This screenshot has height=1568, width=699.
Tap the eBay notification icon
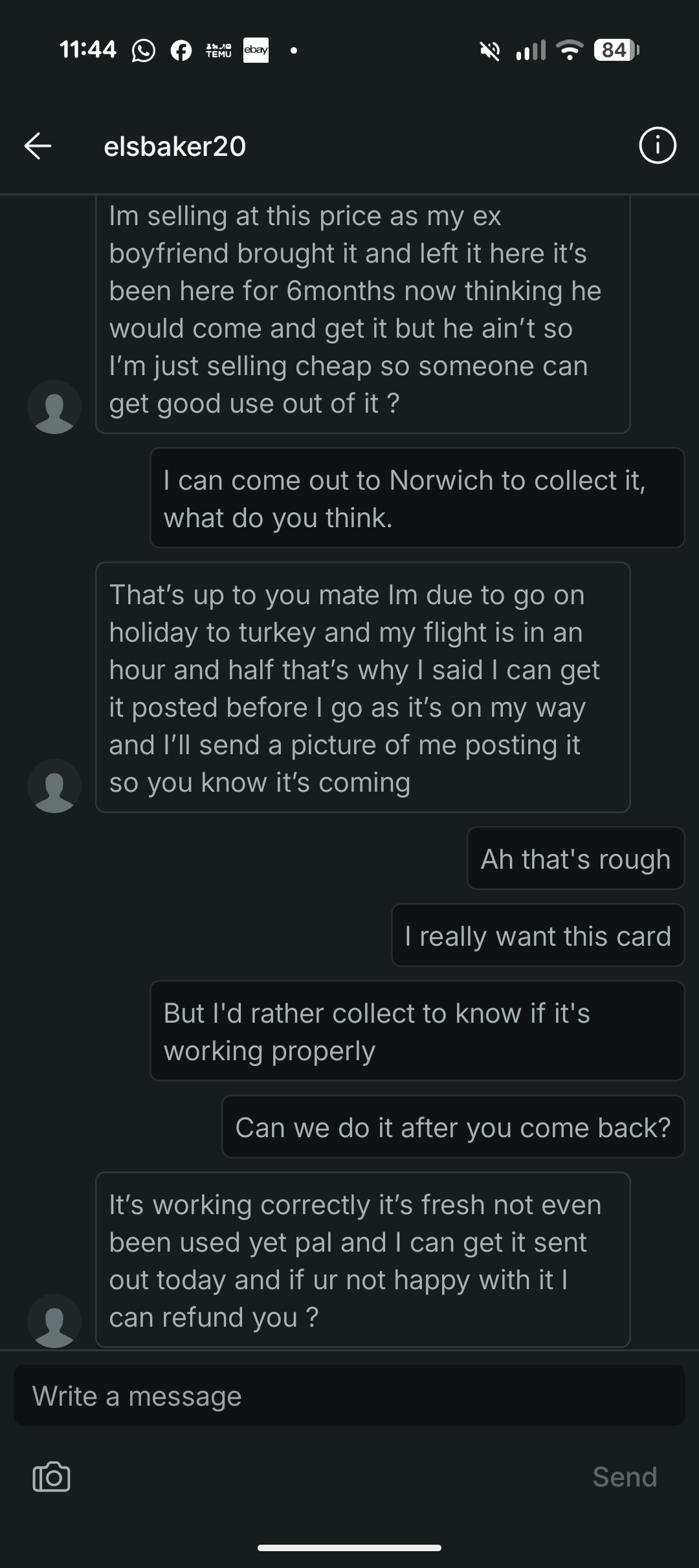(x=256, y=50)
